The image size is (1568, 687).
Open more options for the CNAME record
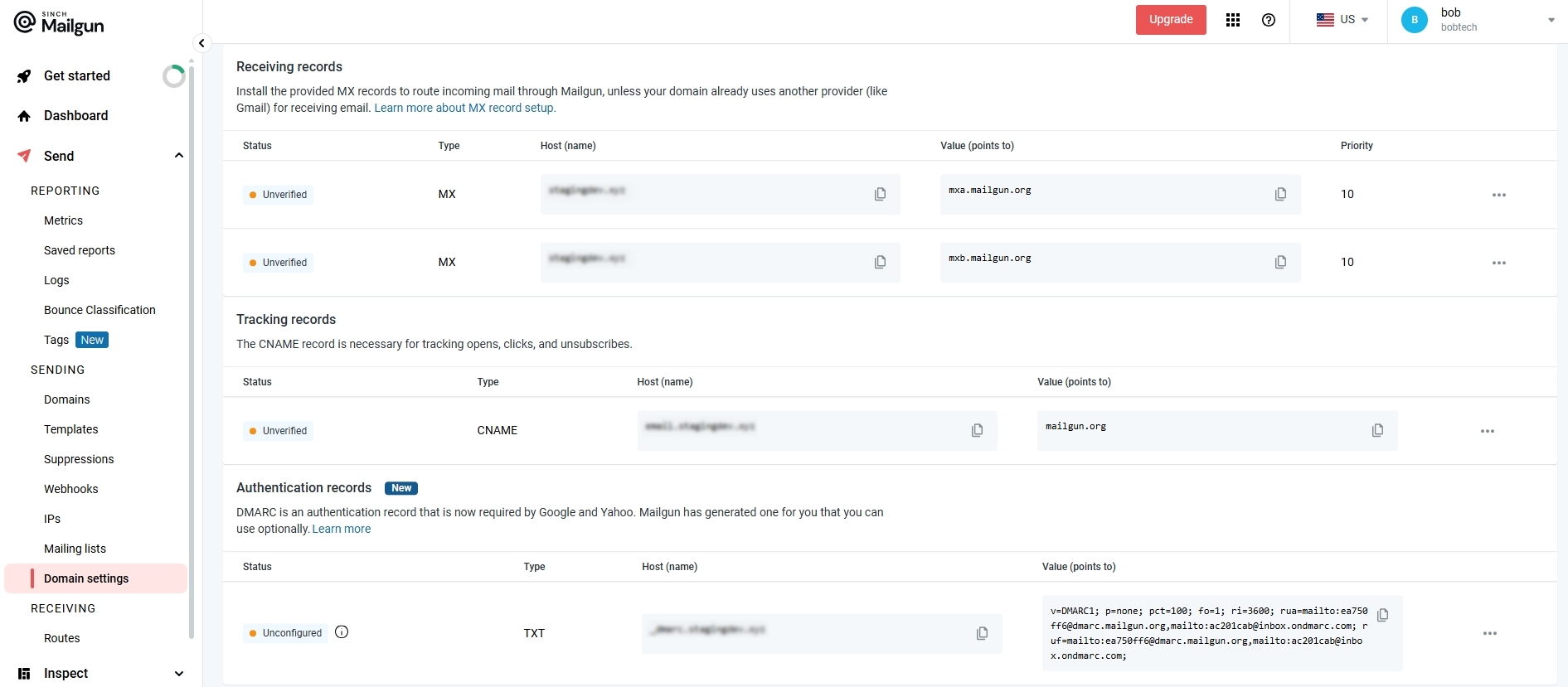(1487, 431)
